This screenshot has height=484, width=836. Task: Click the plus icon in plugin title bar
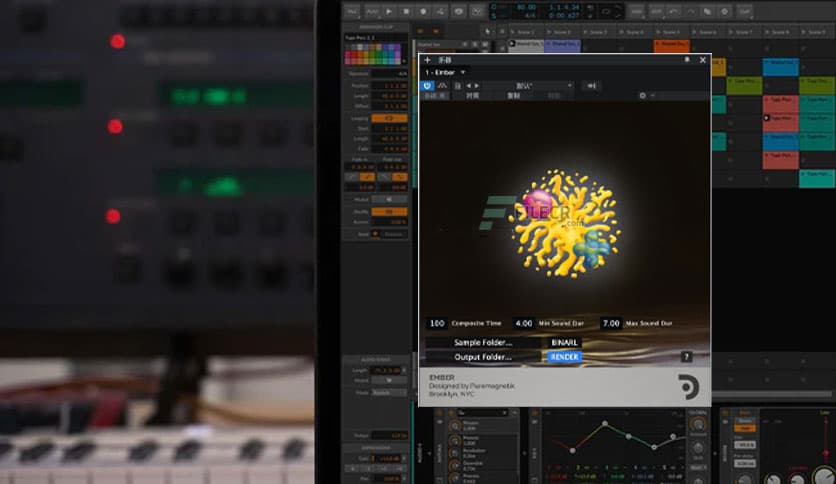point(428,60)
